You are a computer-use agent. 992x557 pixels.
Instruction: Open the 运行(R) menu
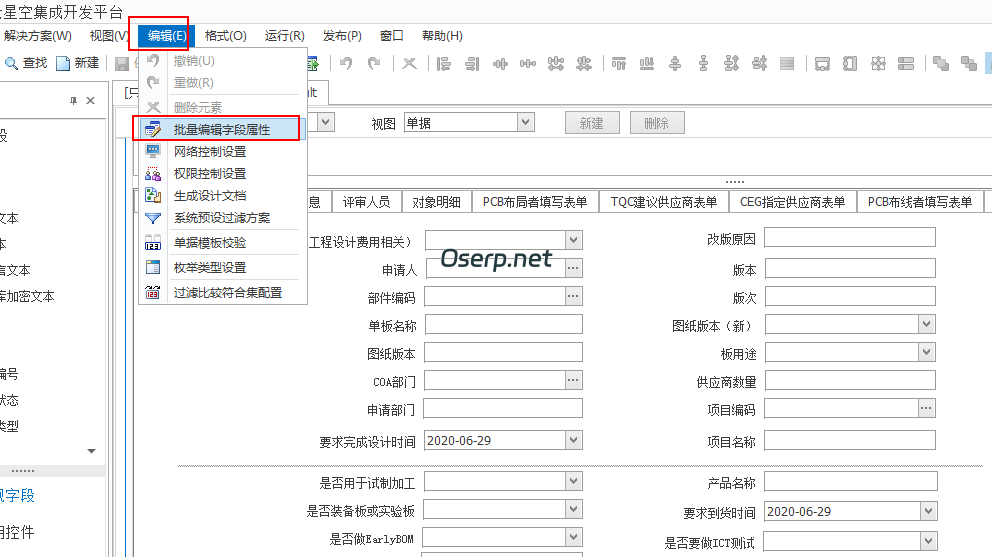tap(285, 36)
